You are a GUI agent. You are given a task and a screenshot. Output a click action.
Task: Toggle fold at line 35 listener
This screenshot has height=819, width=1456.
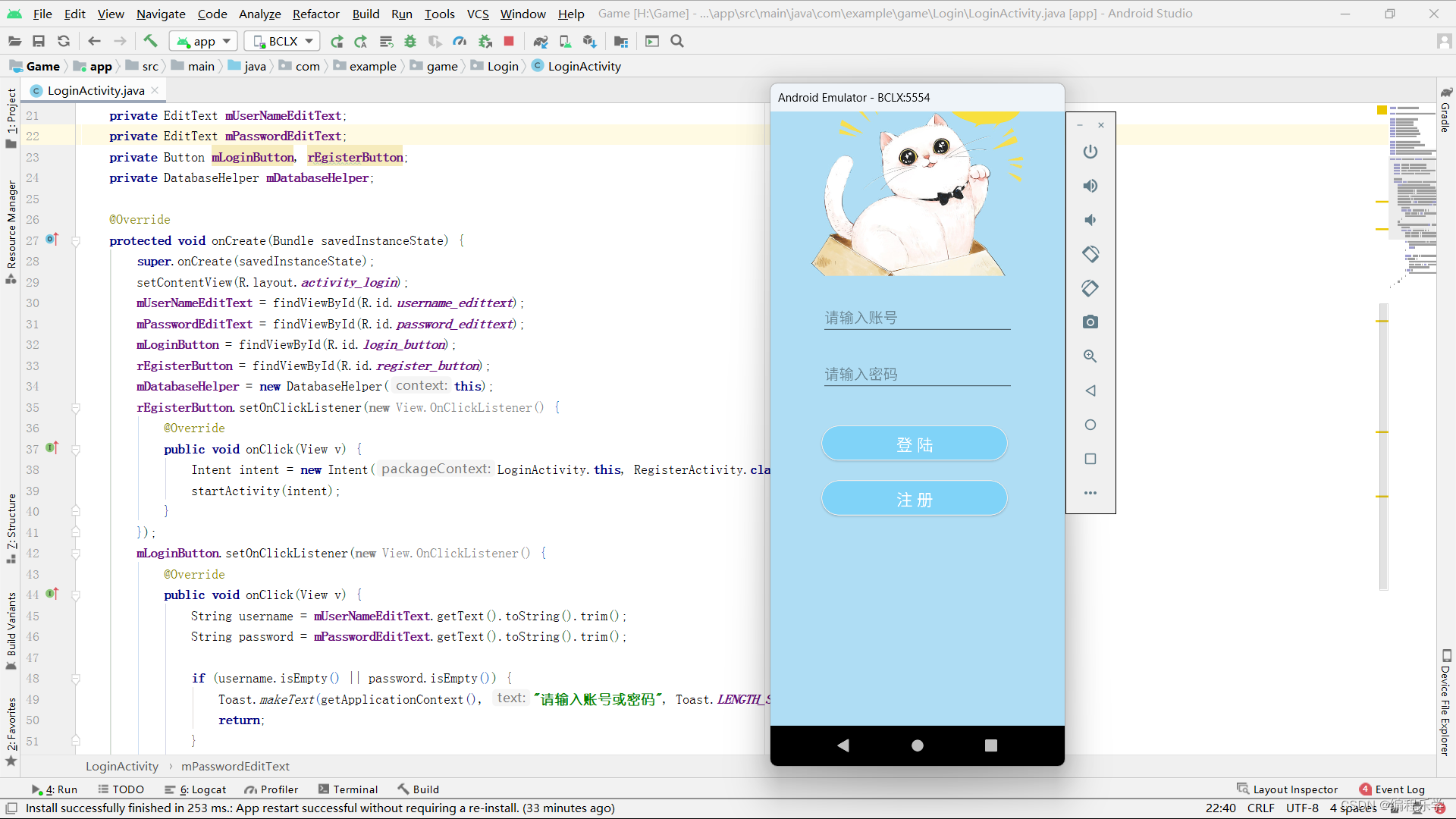click(x=76, y=408)
